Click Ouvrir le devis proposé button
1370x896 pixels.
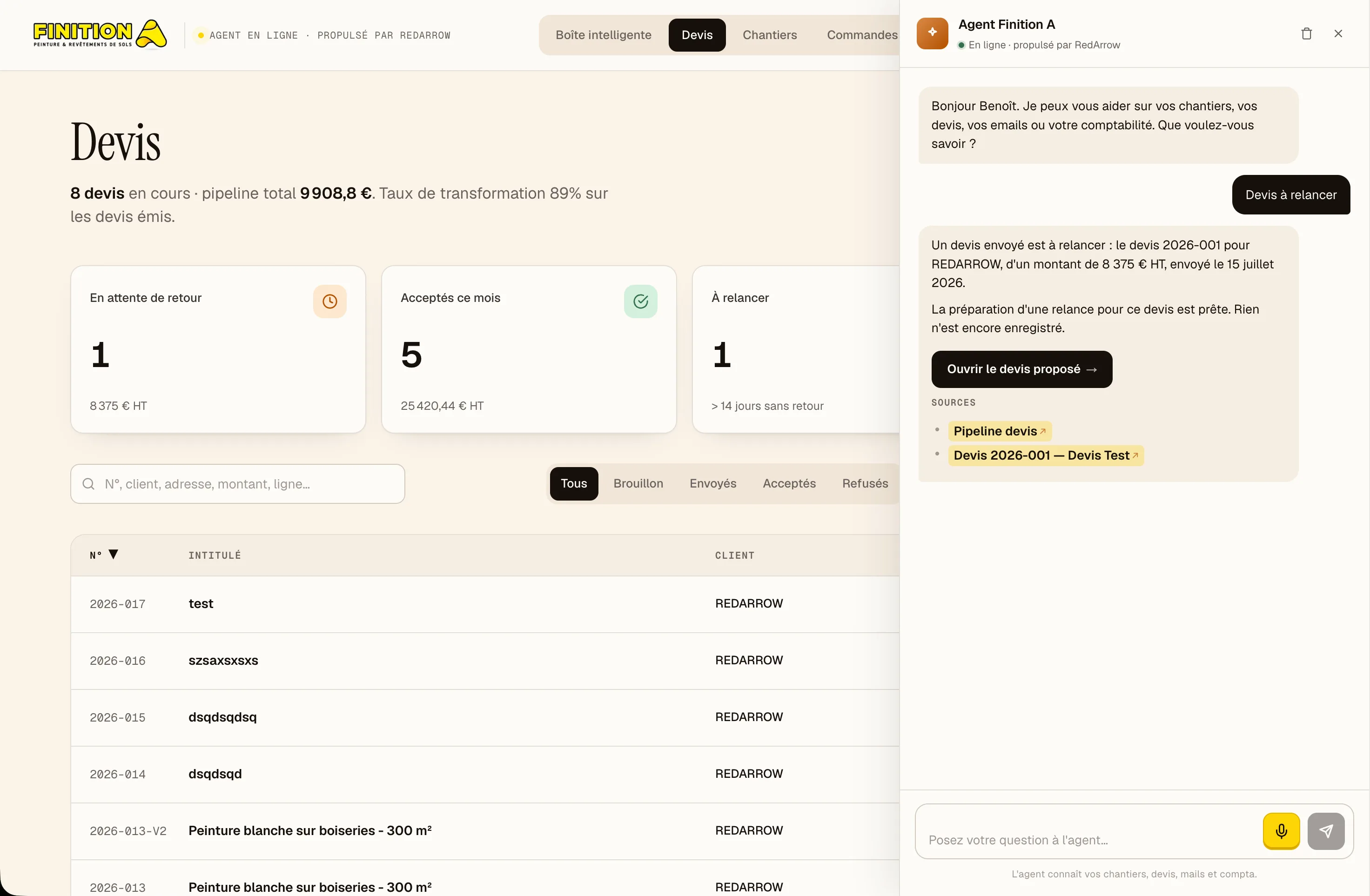[x=1022, y=369]
